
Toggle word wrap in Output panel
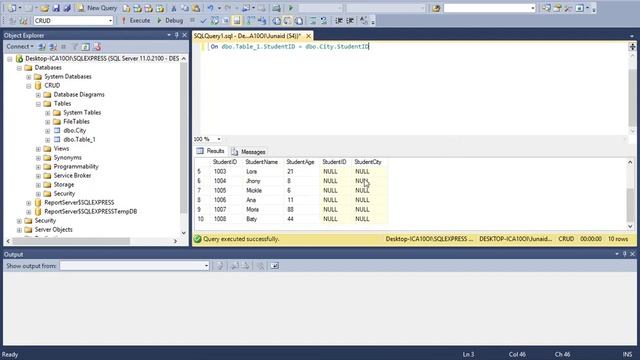point(274,266)
